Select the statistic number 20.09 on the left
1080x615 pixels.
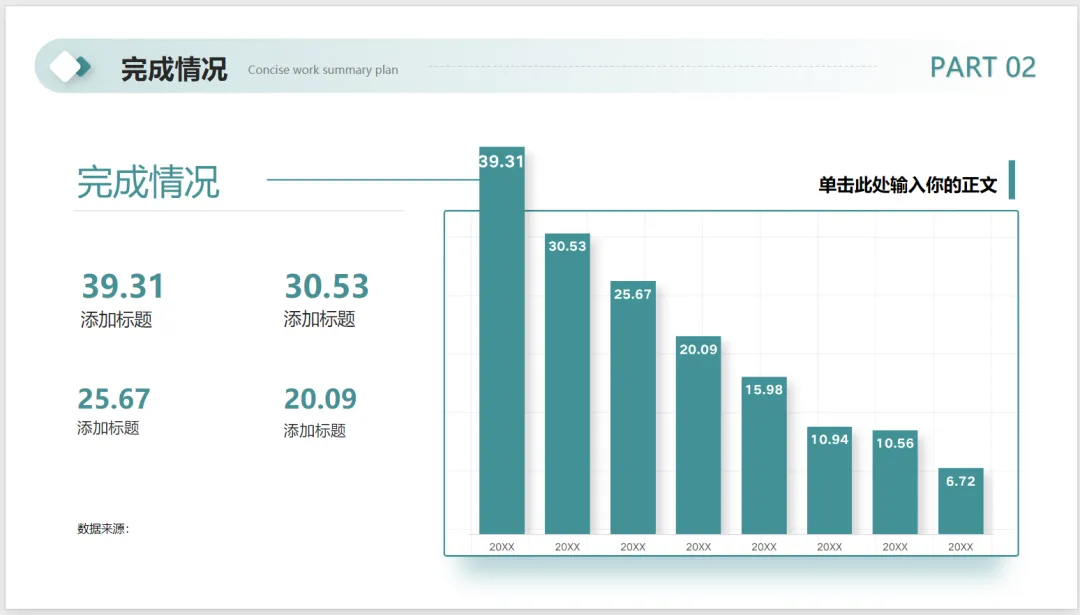click(x=320, y=399)
